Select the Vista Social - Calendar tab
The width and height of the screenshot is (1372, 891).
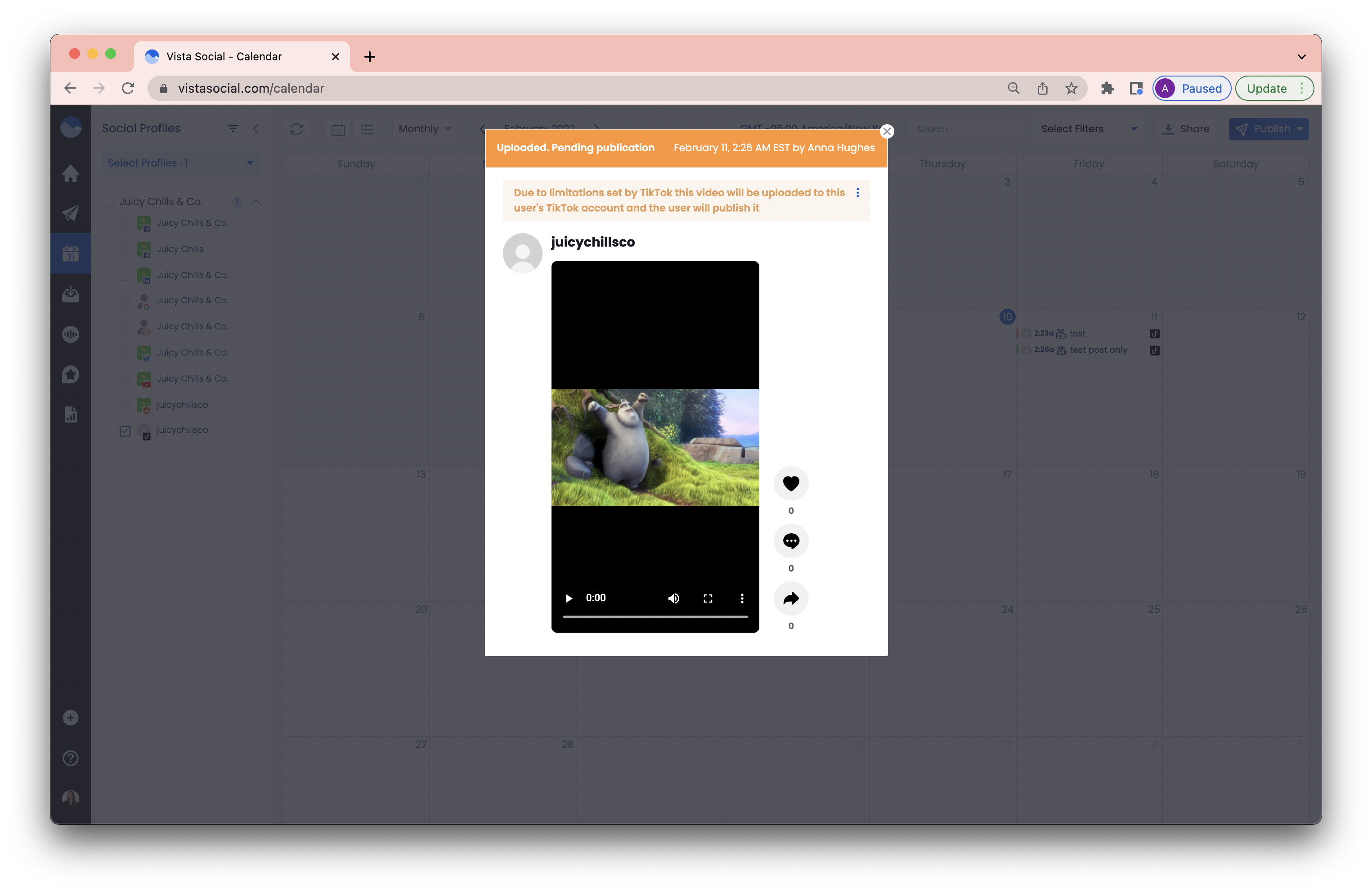click(242, 57)
